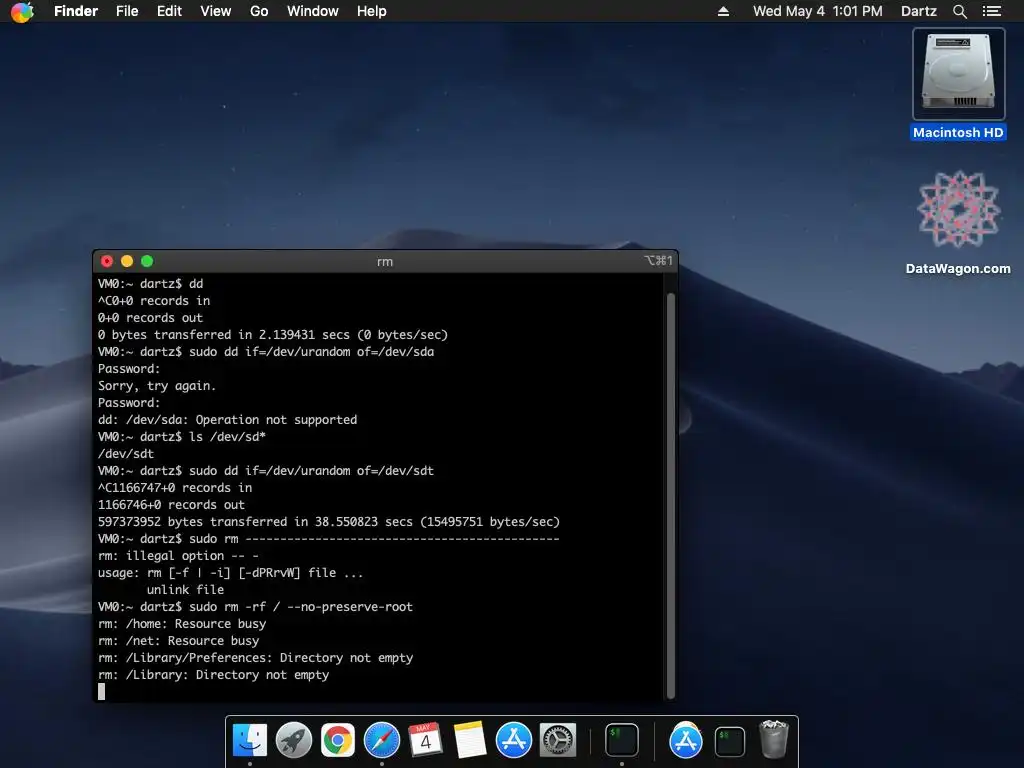This screenshot has width=1024, height=768.
Task: Click 'rm: /net: Resource busy' line
Action: coord(178,641)
